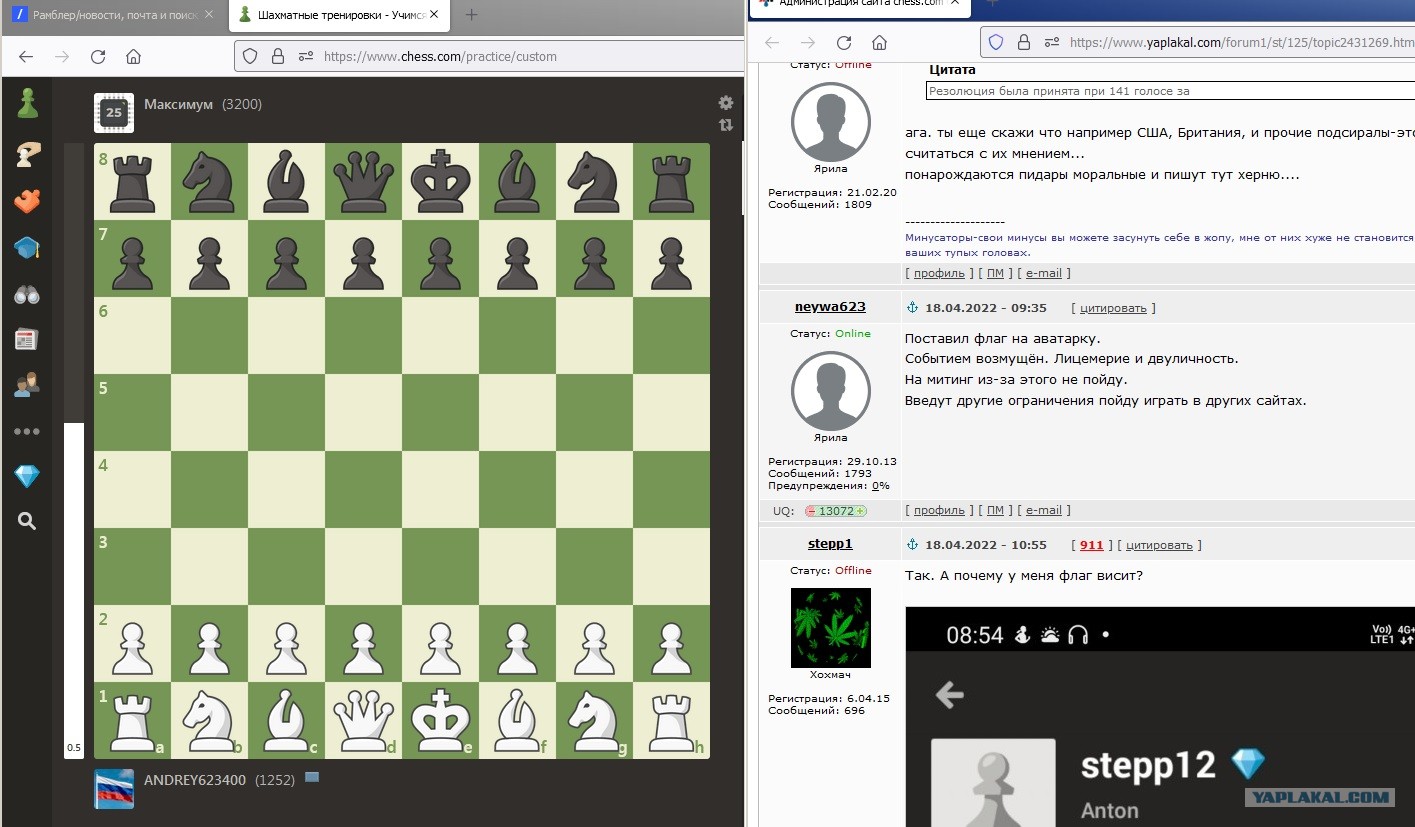Image resolution: width=1415 pixels, height=827 pixels.
Task: Open профиль link below neywa623's post
Action: [939, 510]
